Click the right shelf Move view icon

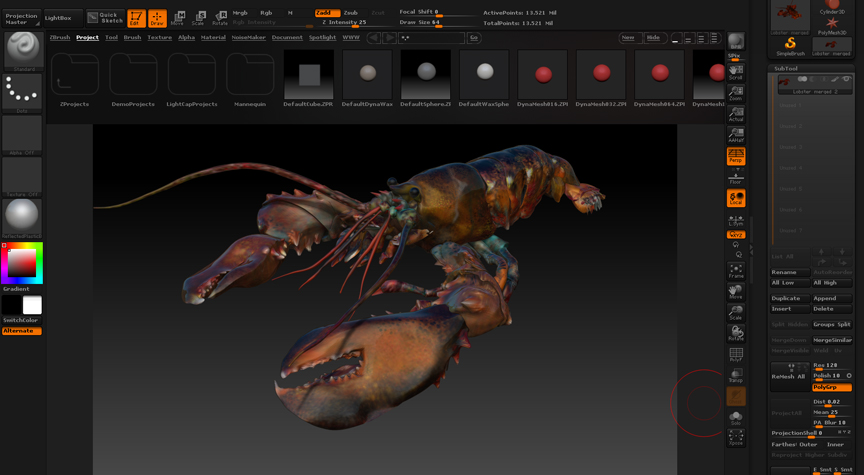pos(736,292)
